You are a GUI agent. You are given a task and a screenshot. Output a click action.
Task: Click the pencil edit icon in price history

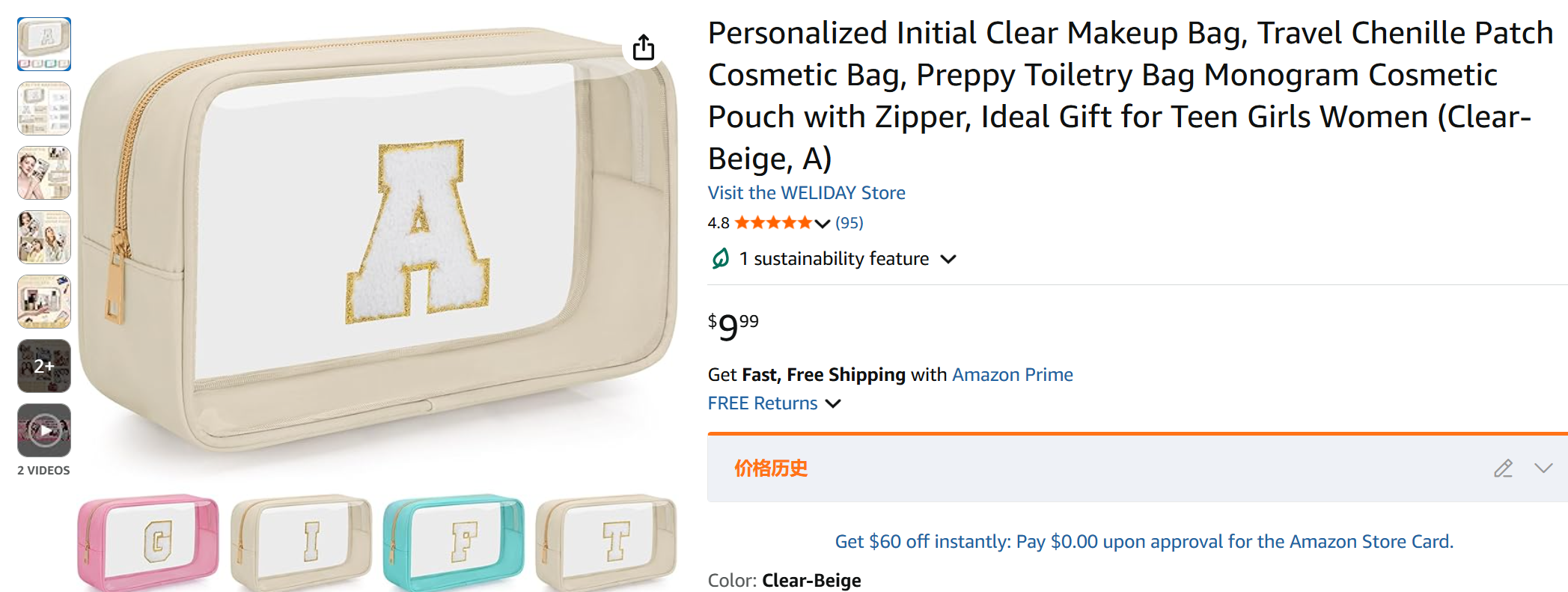pyautogui.click(x=1503, y=469)
